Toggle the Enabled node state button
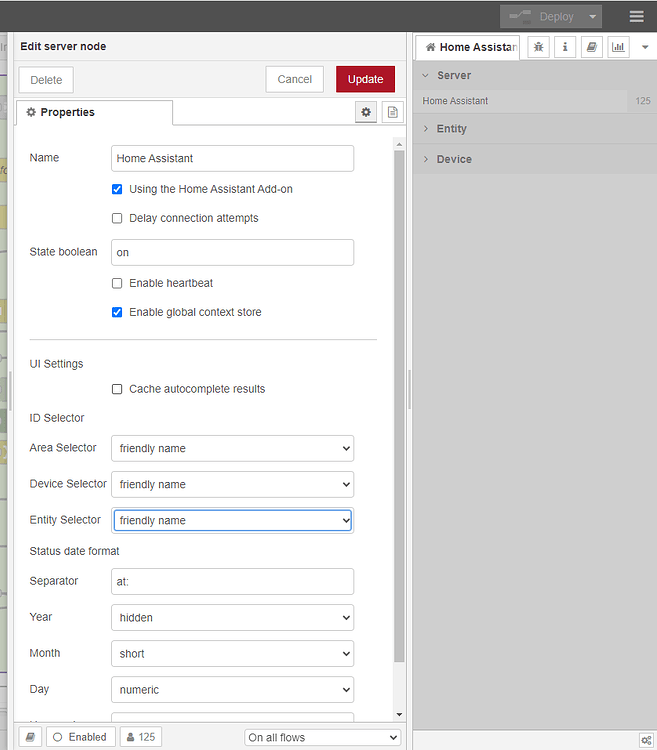The width and height of the screenshot is (657, 750). point(81,737)
